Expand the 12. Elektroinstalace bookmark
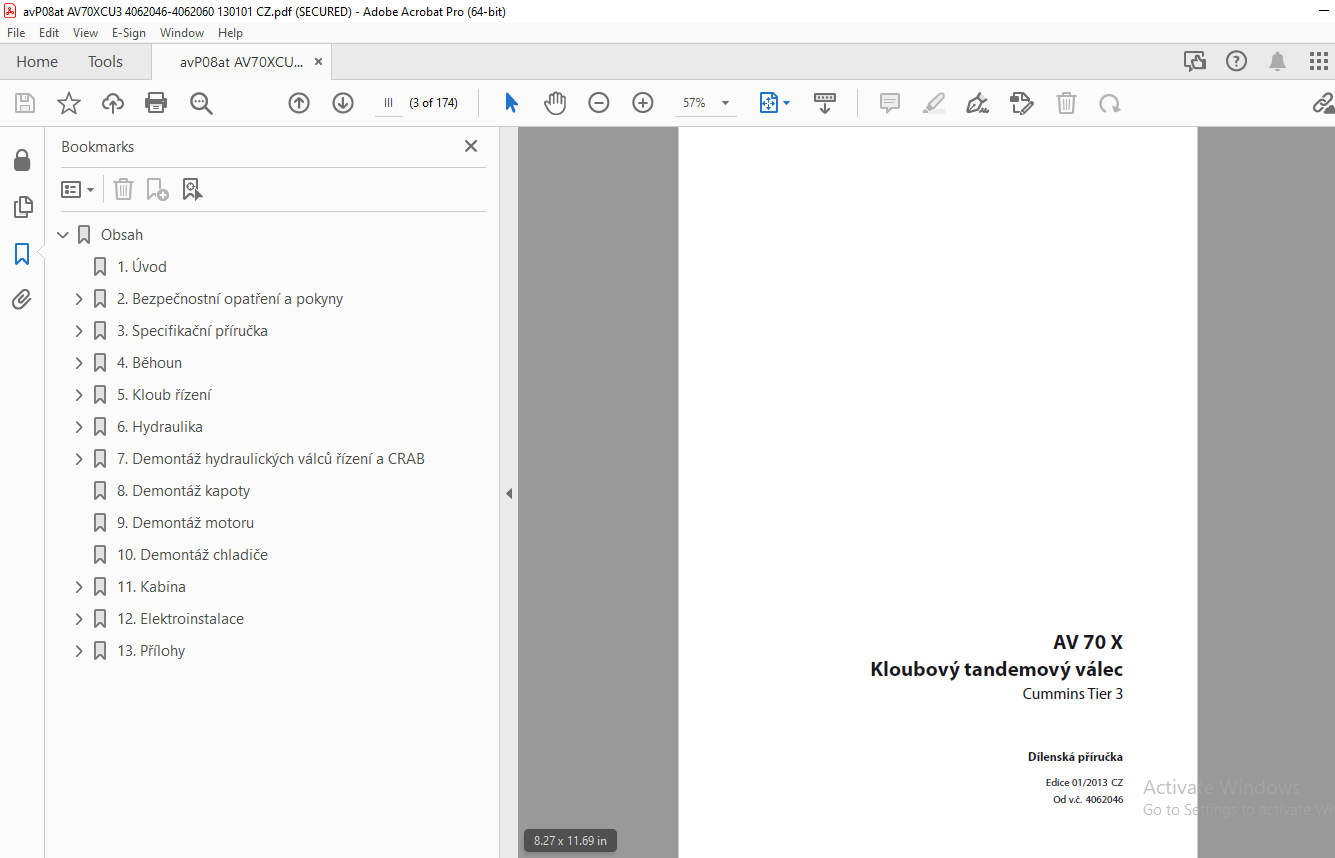Screen dimensions: 1335x858 pos(79,619)
